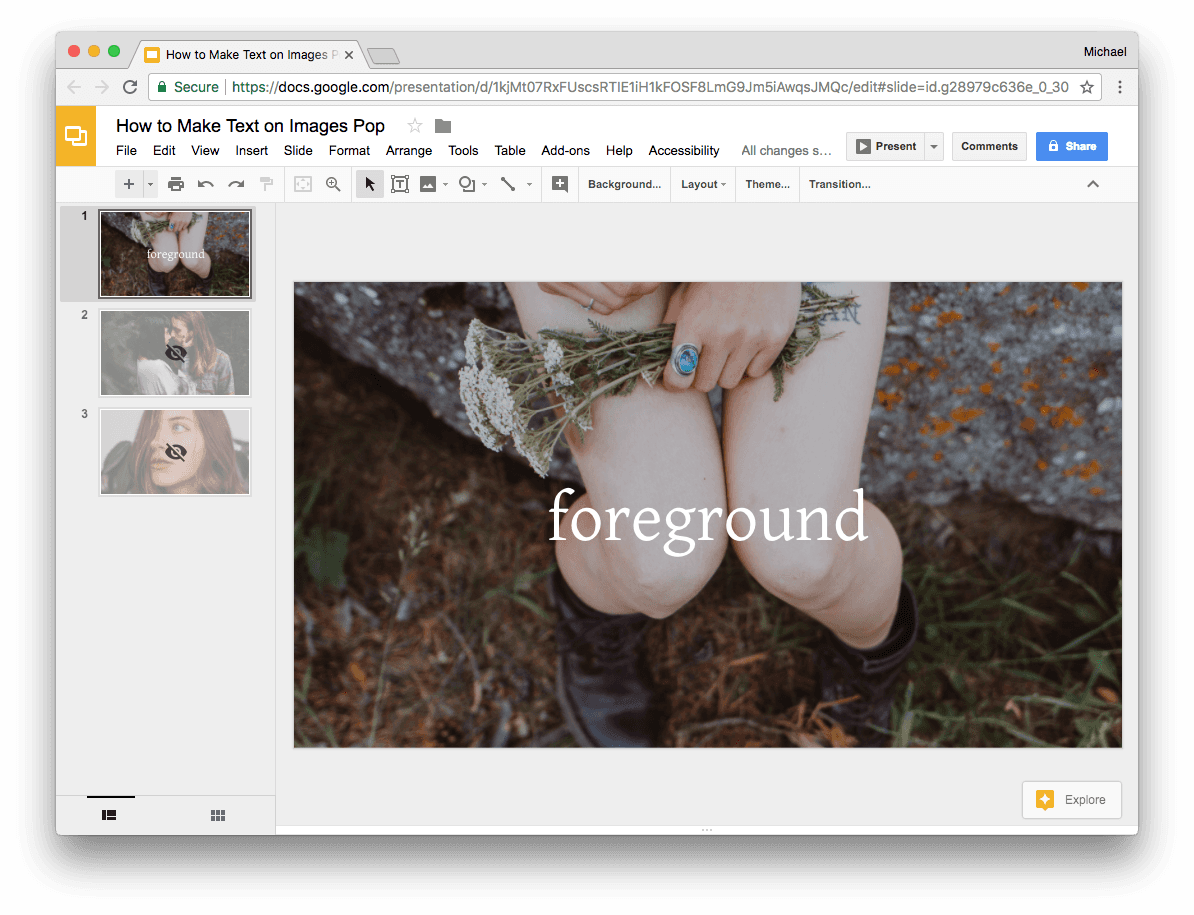Open the Layout dropdown
This screenshot has height=915, width=1194.
click(x=704, y=184)
